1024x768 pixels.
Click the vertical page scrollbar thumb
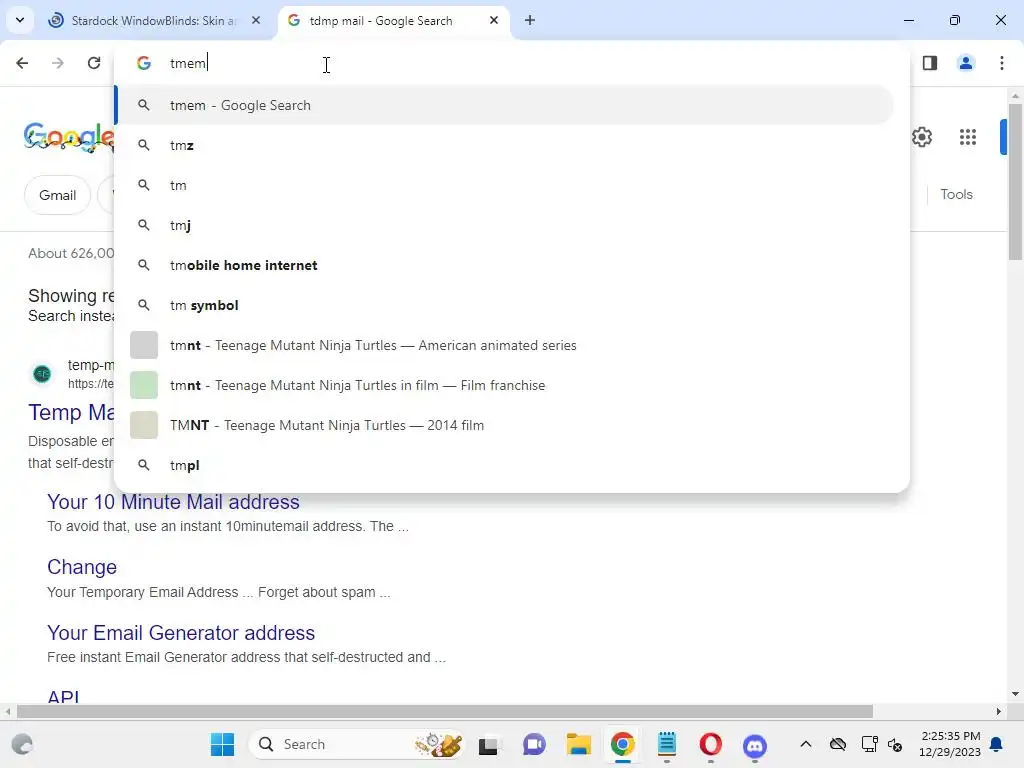point(1015,182)
